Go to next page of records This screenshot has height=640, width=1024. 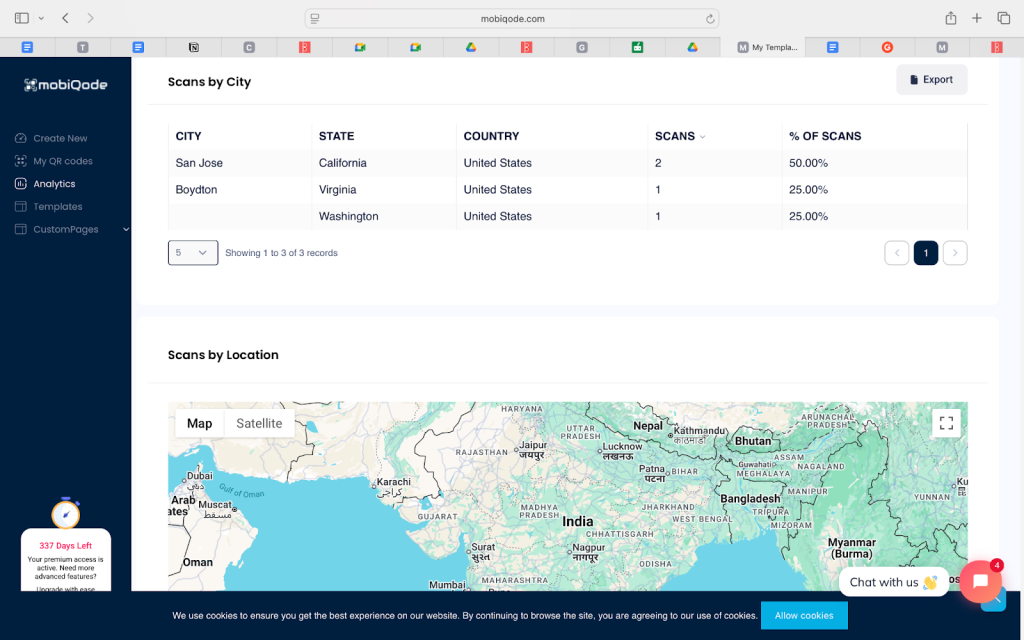tap(955, 253)
